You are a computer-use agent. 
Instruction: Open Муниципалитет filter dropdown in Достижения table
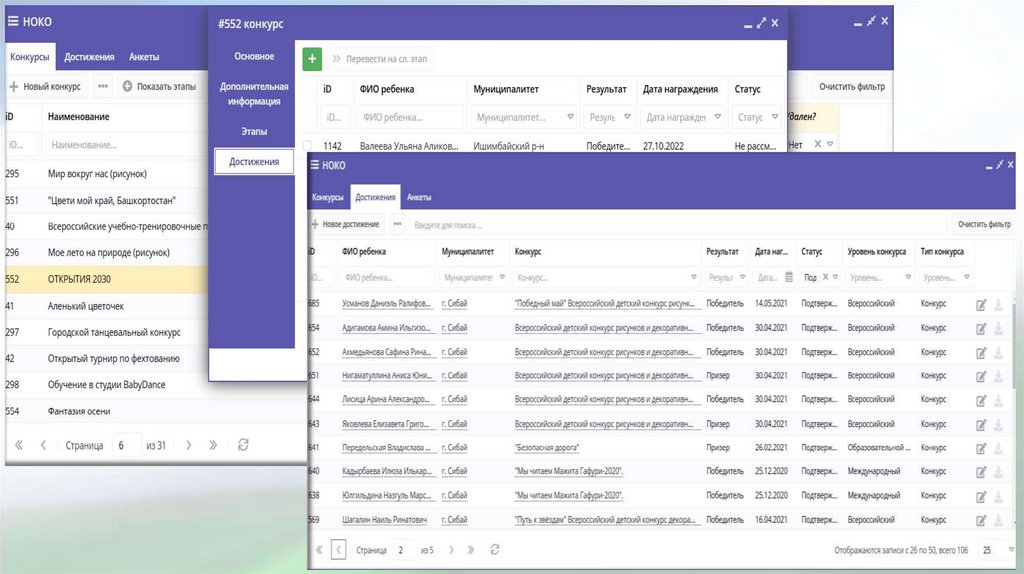point(502,277)
